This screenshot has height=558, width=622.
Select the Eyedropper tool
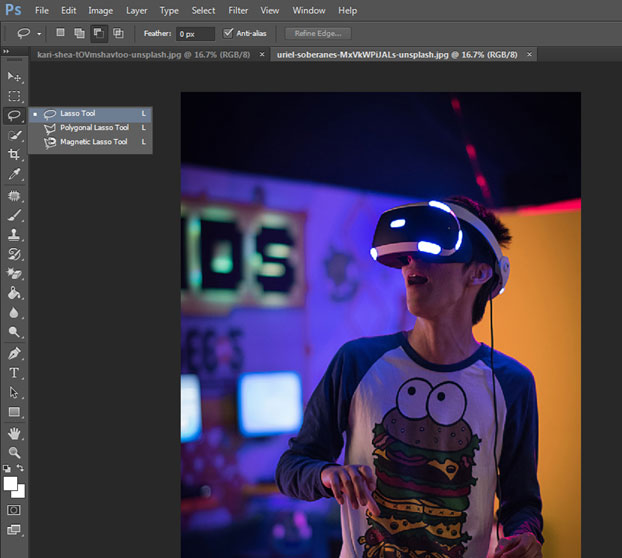click(x=14, y=175)
